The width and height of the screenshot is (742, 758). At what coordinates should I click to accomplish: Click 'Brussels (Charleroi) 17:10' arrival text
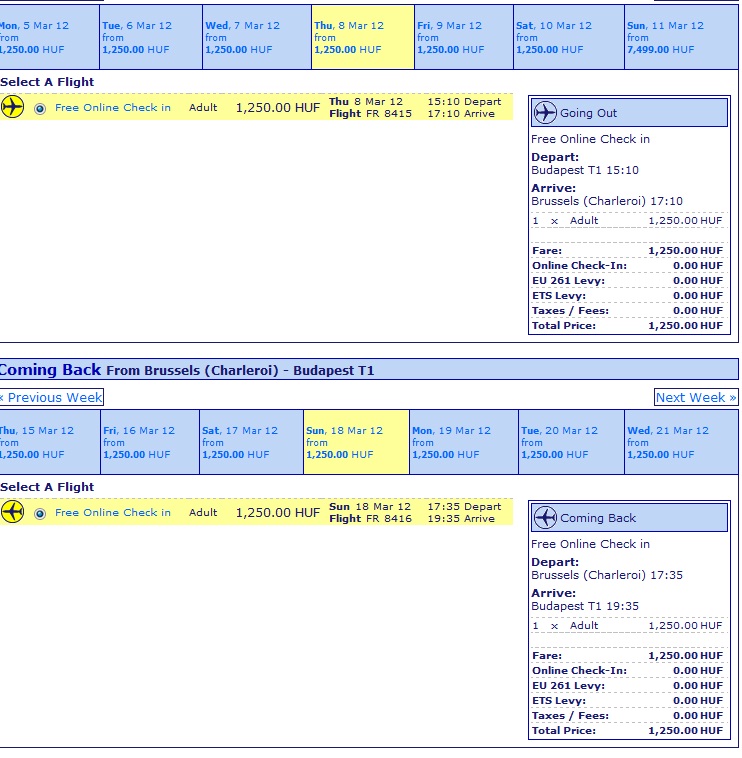coord(607,201)
